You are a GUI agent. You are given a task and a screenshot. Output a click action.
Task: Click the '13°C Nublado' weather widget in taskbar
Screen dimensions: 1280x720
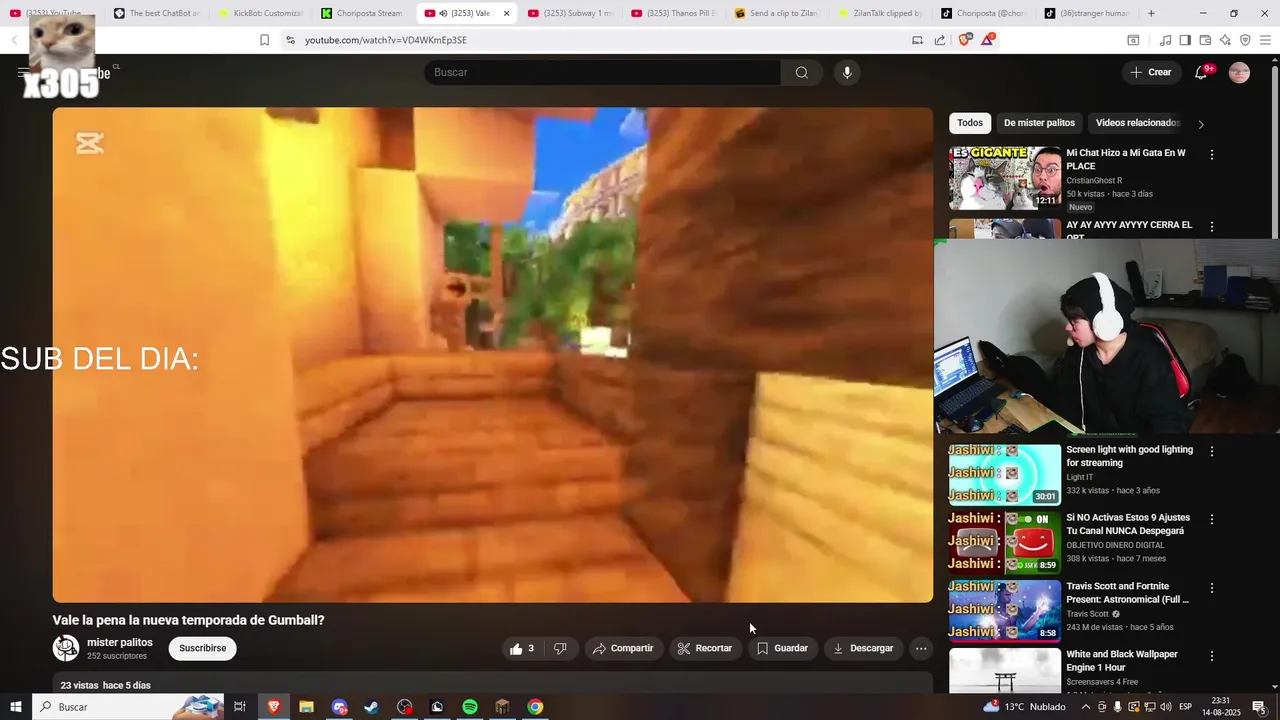tap(1025, 707)
